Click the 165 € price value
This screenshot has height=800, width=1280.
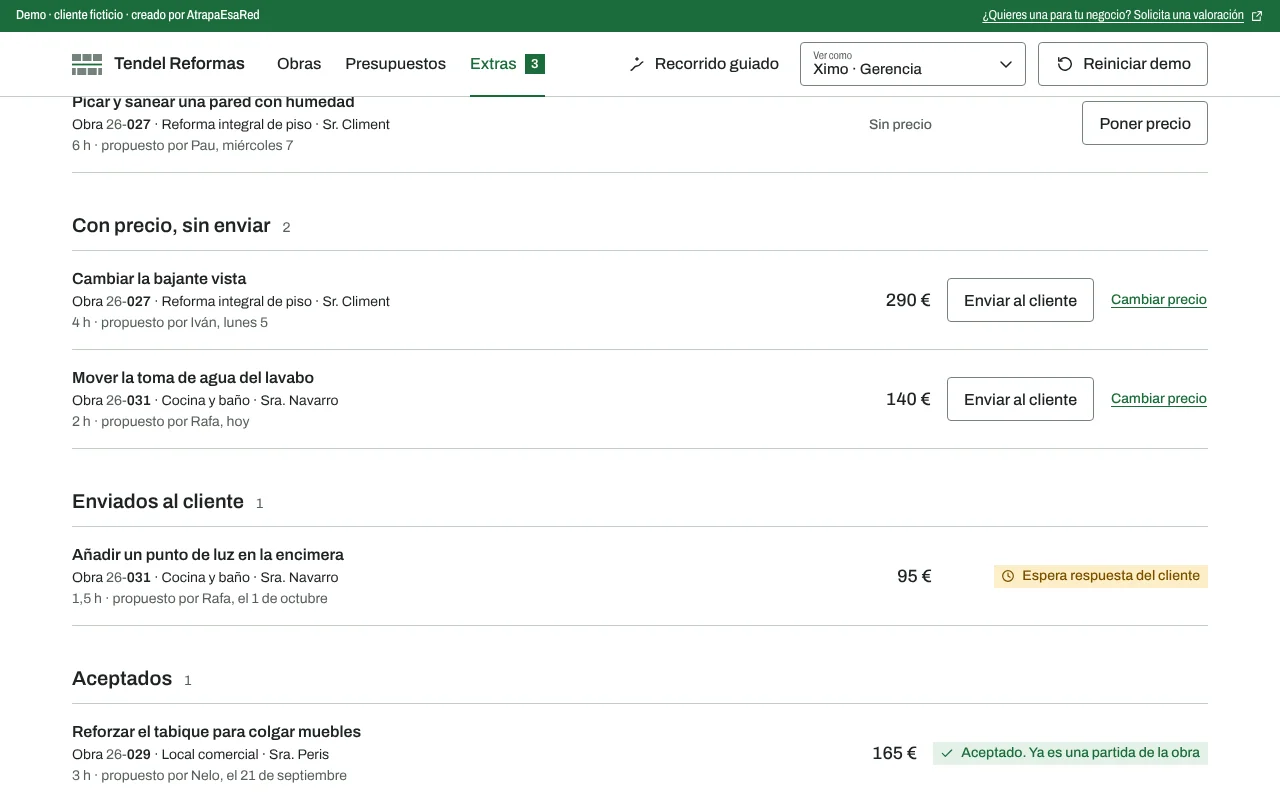click(x=894, y=753)
